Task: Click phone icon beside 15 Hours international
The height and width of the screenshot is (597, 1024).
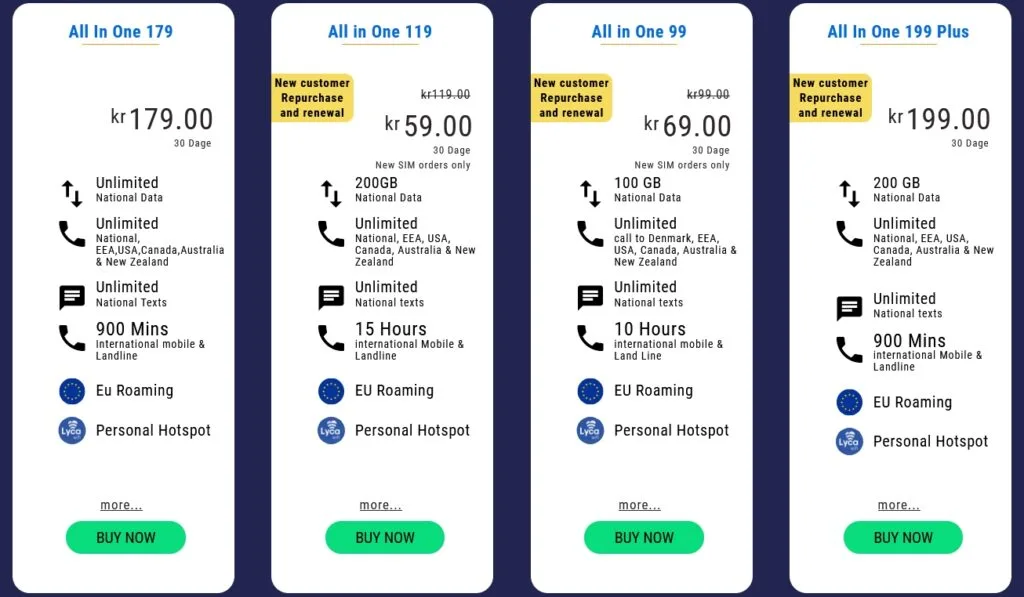Action: coord(331,338)
